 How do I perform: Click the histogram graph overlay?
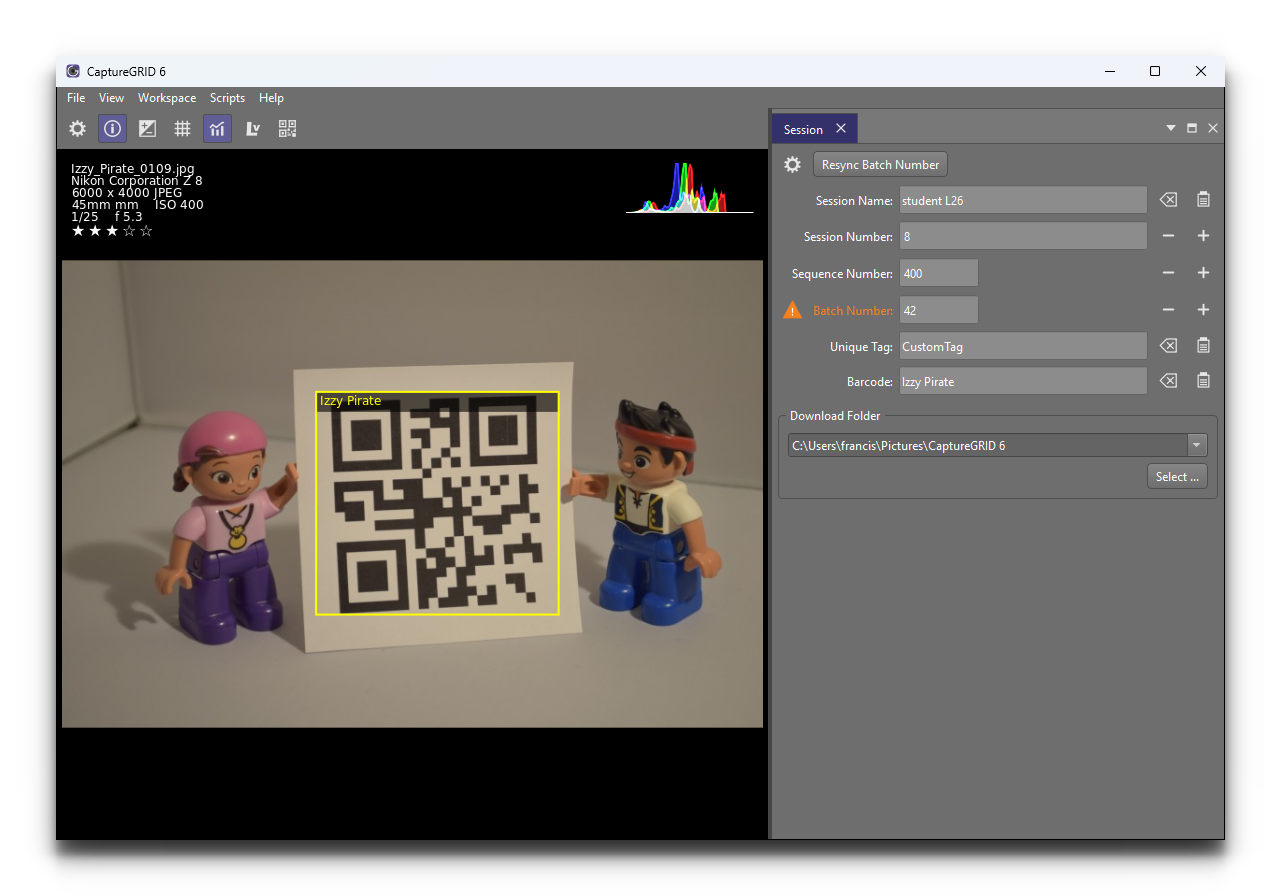pyautogui.click(x=690, y=188)
